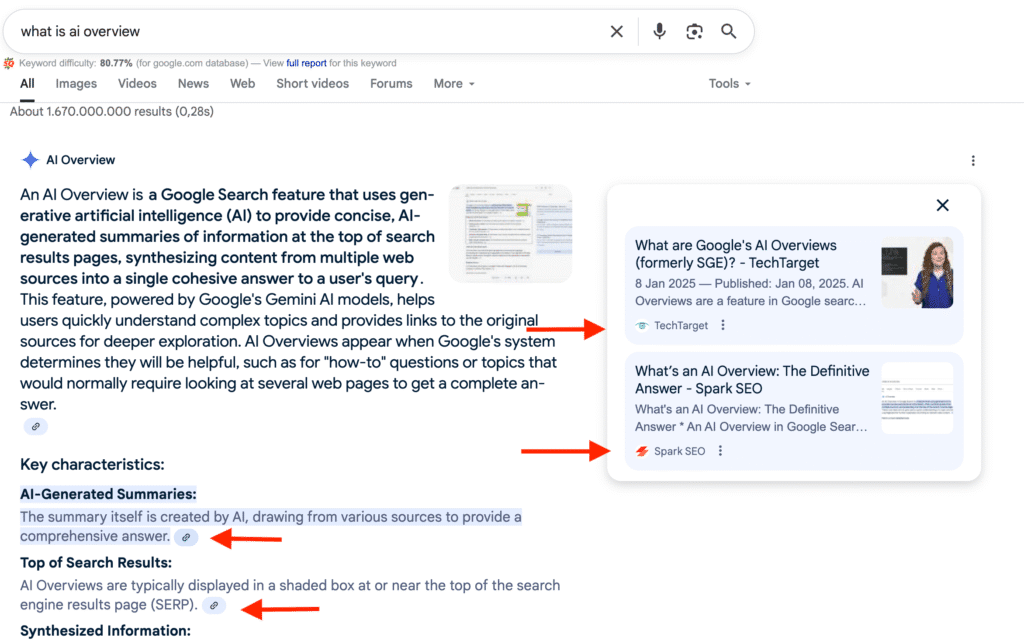This screenshot has width=1024, height=640.
Task: Close the sources popup panel
Action: point(942,205)
